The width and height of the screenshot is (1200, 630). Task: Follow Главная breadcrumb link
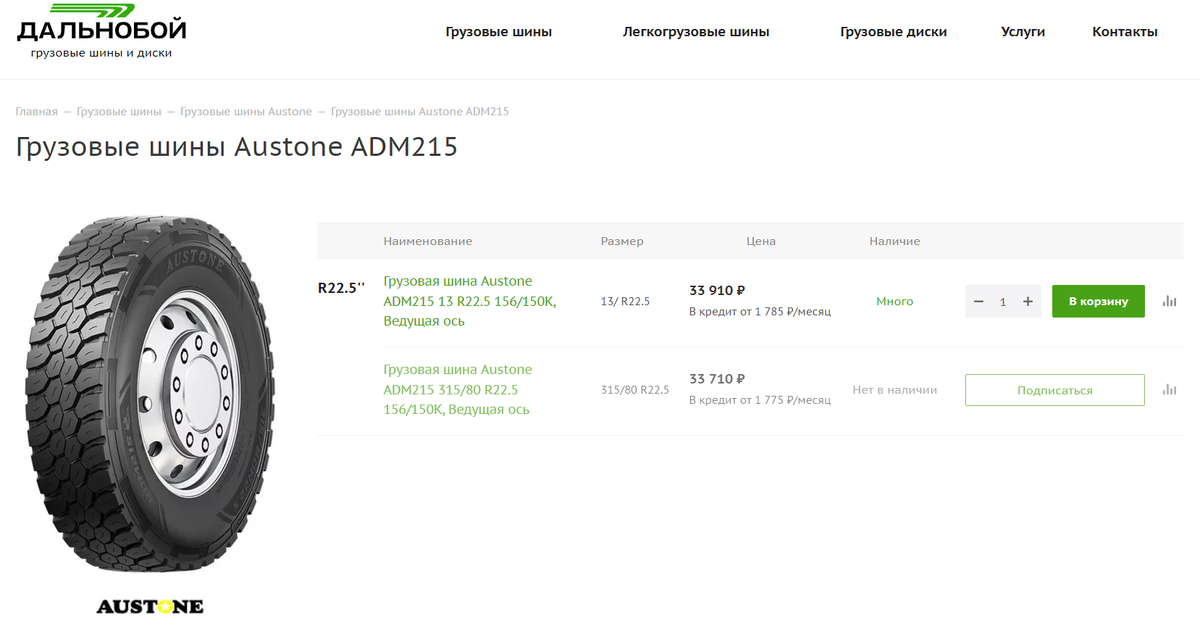(x=36, y=111)
